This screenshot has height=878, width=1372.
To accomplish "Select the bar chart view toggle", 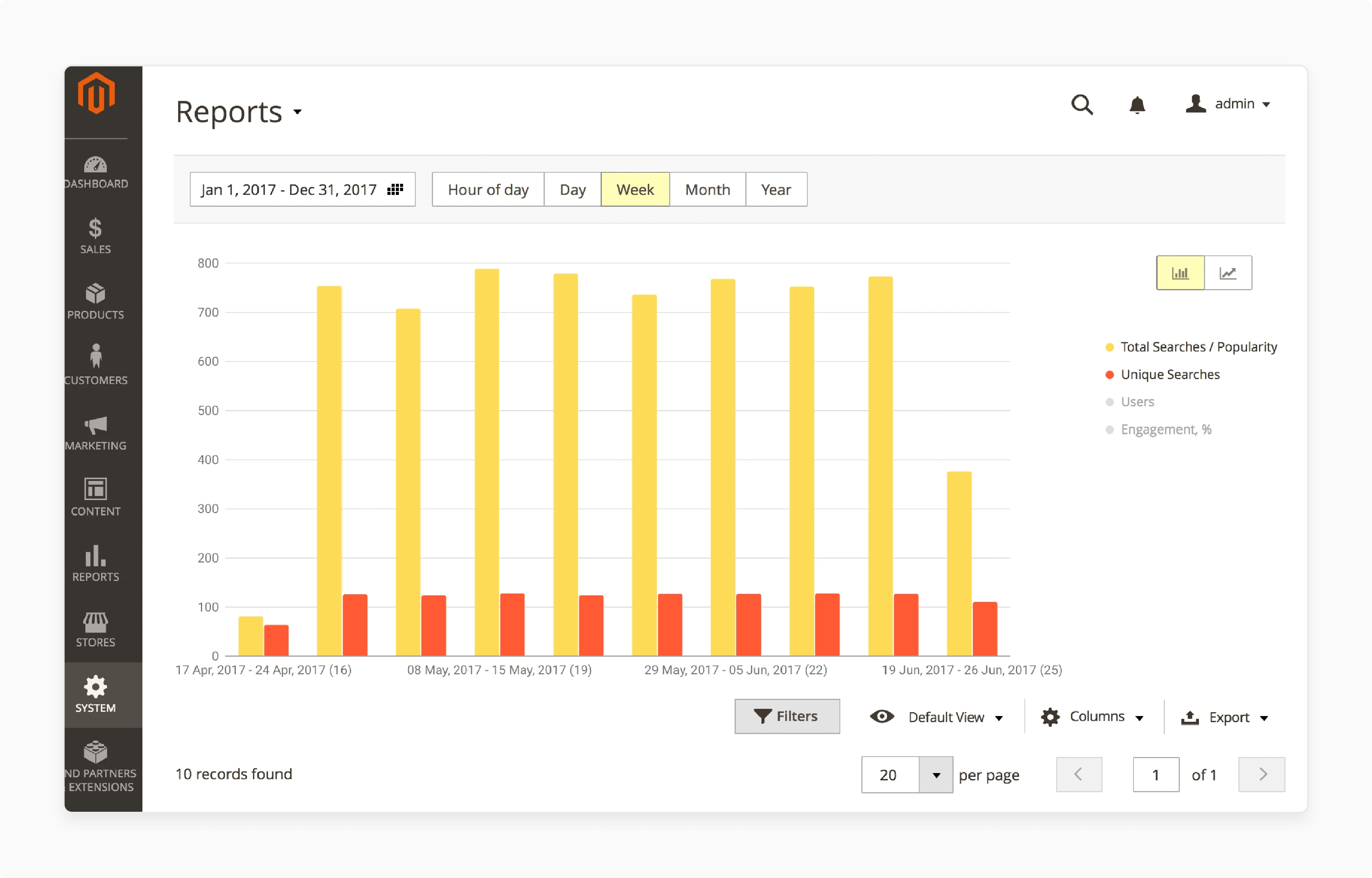I will (1181, 273).
